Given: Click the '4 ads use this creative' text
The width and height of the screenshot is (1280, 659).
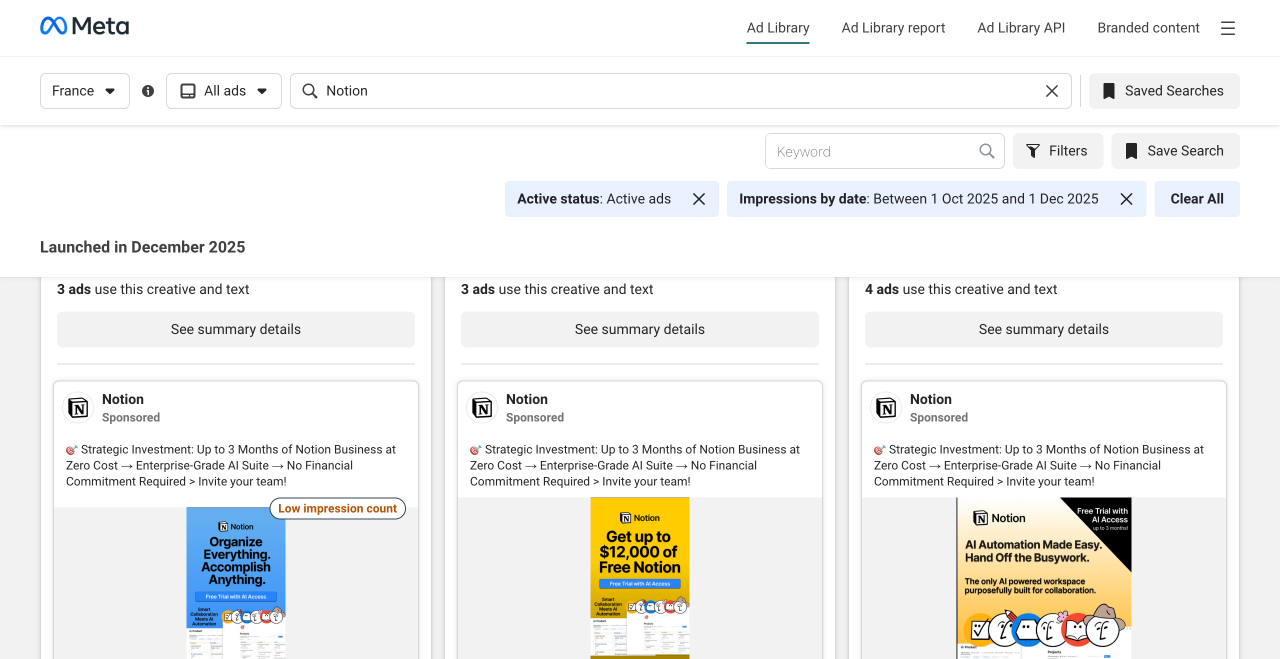Looking at the screenshot, I should (961, 289).
